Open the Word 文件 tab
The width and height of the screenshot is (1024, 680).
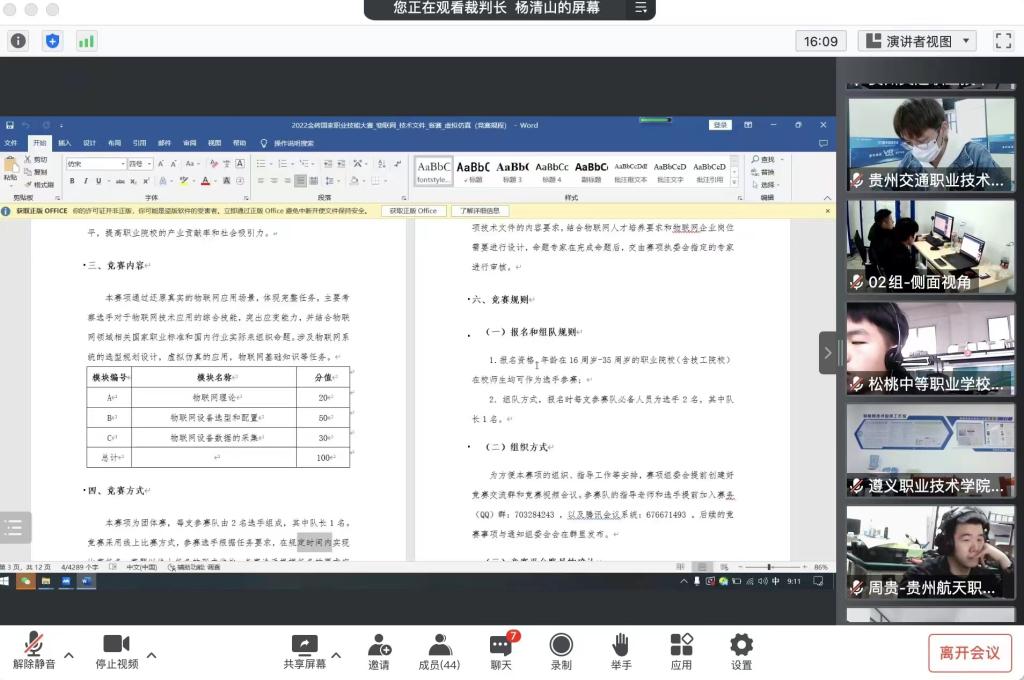(11, 143)
